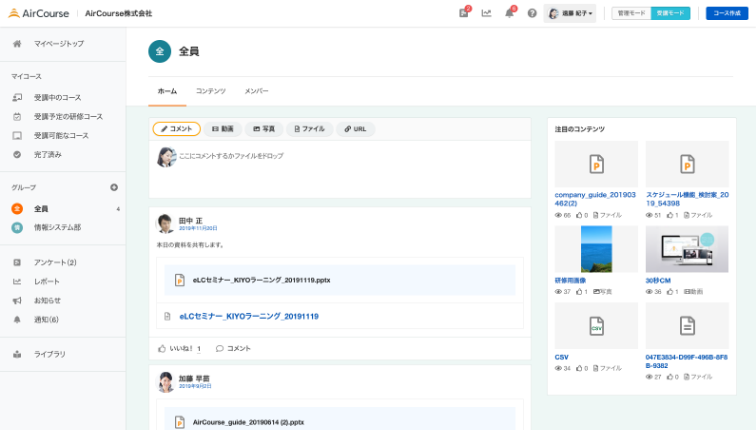The height and width of the screenshot is (430, 756).
Task: Click the notification bell icon in header
Action: 509,13
